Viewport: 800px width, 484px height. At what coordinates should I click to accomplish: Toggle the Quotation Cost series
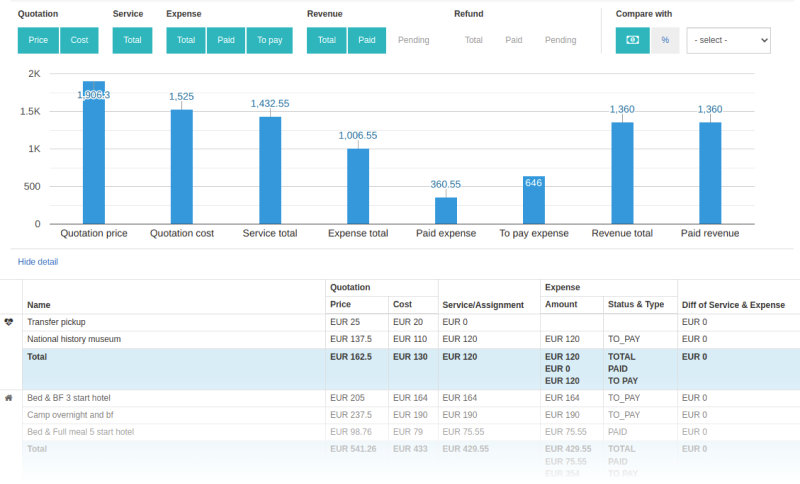point(79,40)
